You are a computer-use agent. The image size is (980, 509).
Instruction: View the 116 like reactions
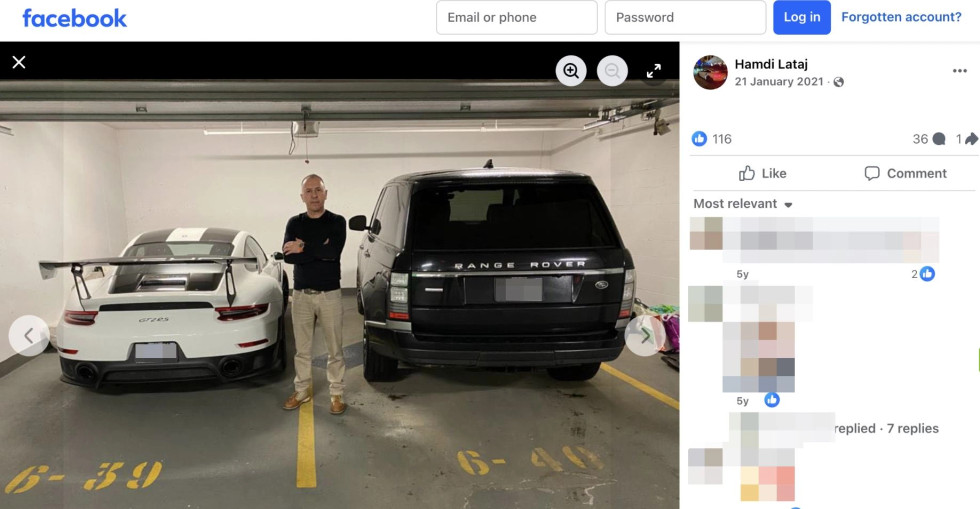[712, 139]
